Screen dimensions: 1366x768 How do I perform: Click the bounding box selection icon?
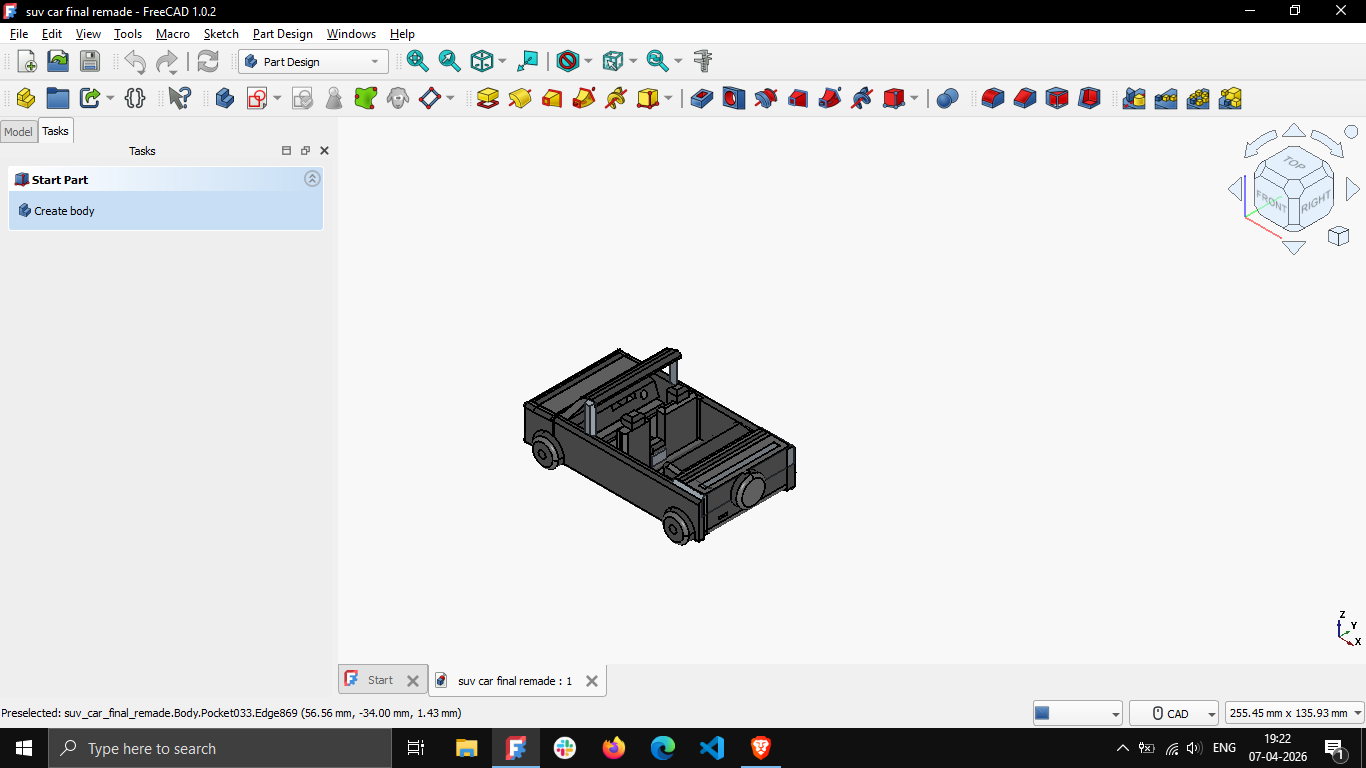[613, 61]
